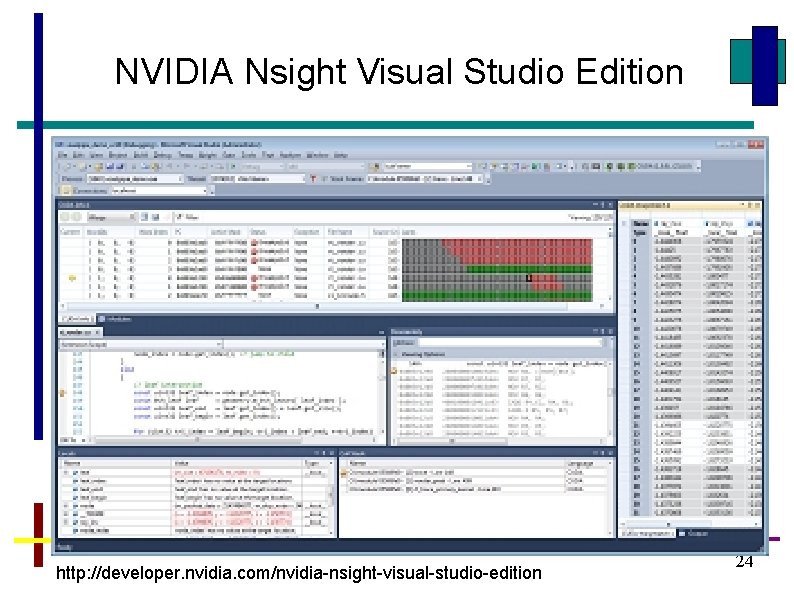Select the xl_render.cu editor tab
The height and width of the screenshot is (595, 794).
(81, 332)
